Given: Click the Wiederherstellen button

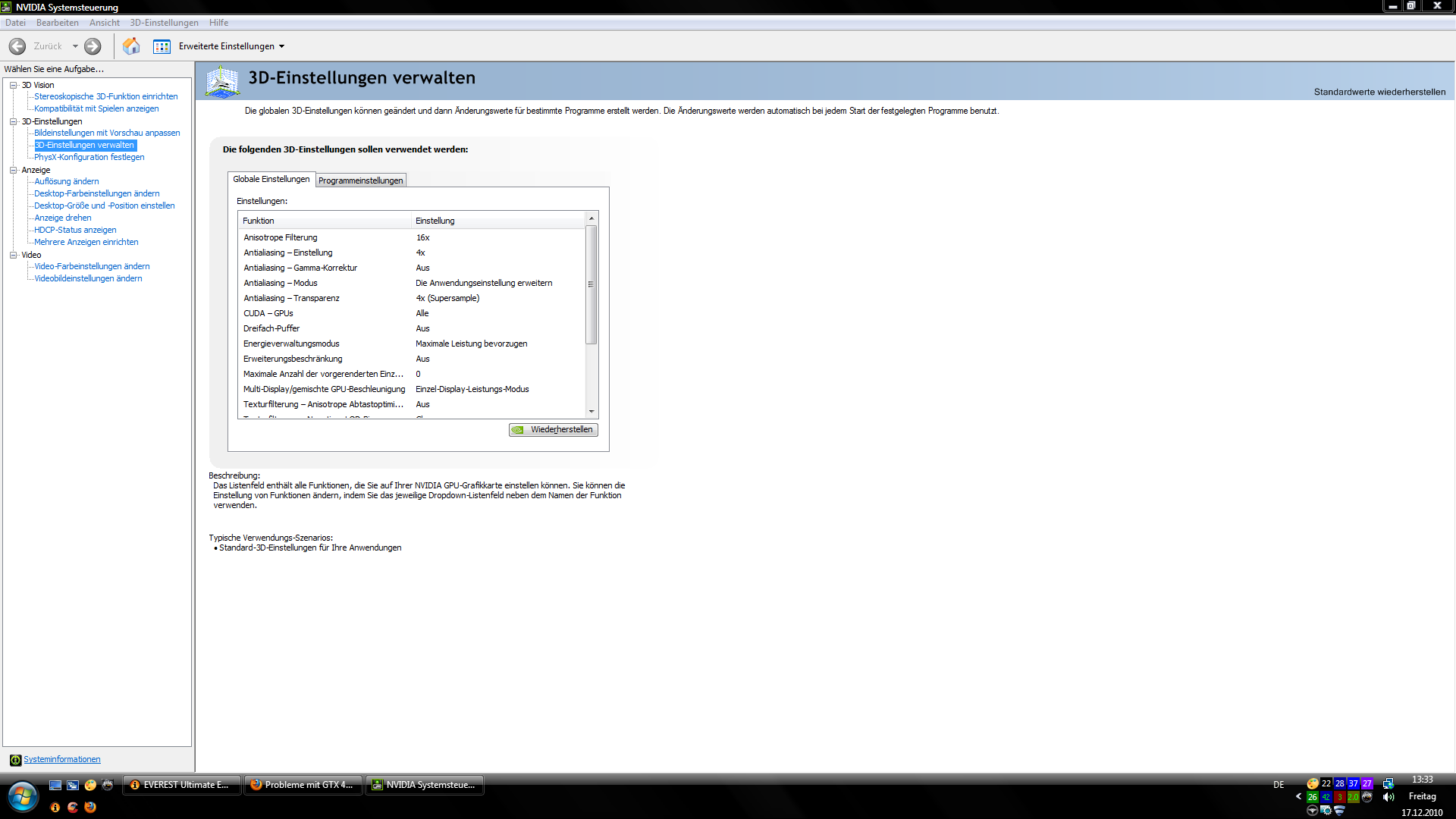Looking at the screenshot, I should [x=554, y=430].
